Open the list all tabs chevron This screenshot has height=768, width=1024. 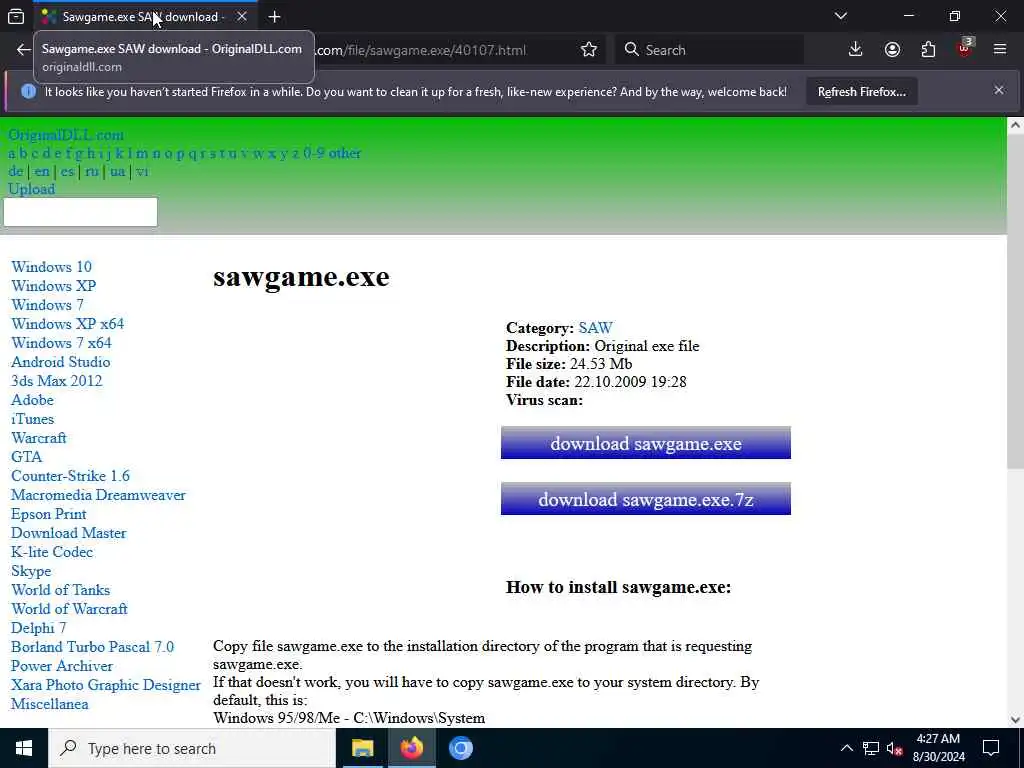841,16
